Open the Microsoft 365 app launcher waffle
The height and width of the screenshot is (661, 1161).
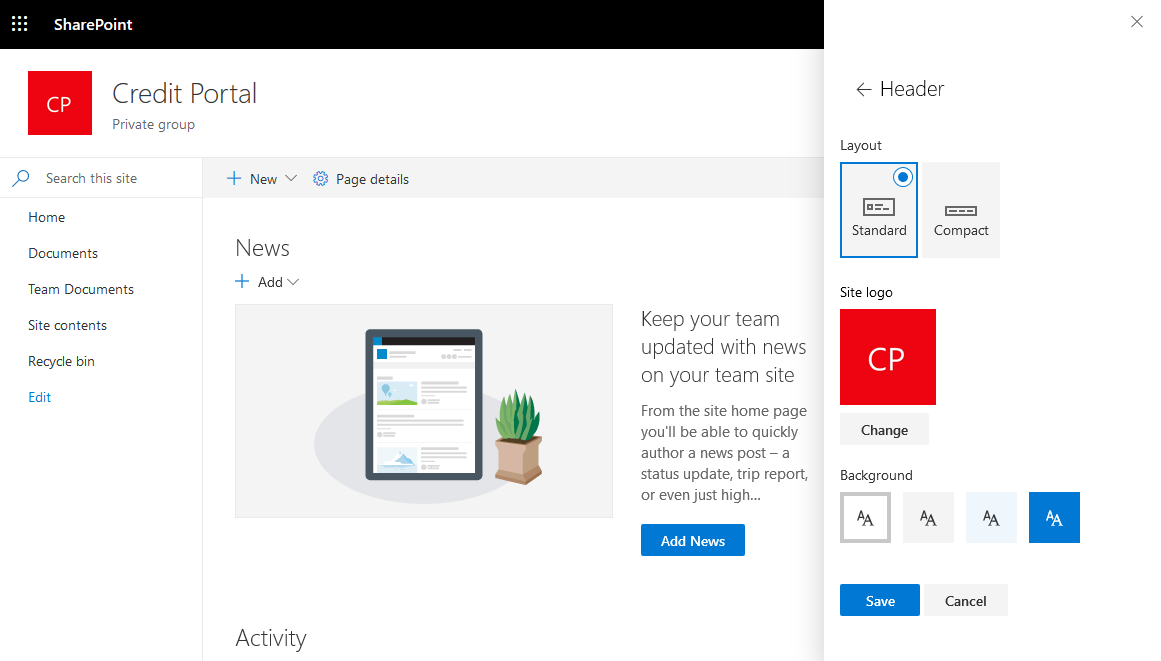click(x=19, y=23)
